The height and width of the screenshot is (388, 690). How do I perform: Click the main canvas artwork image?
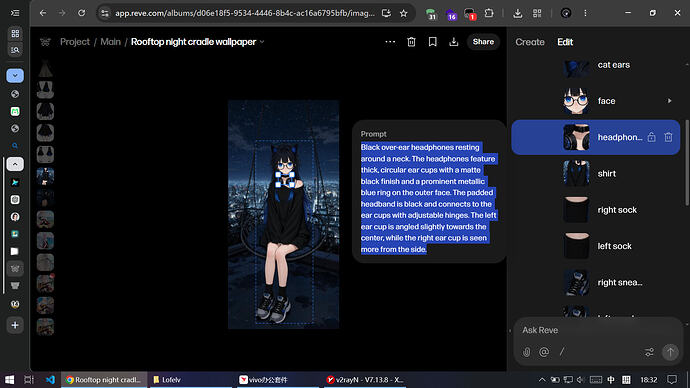283,215
